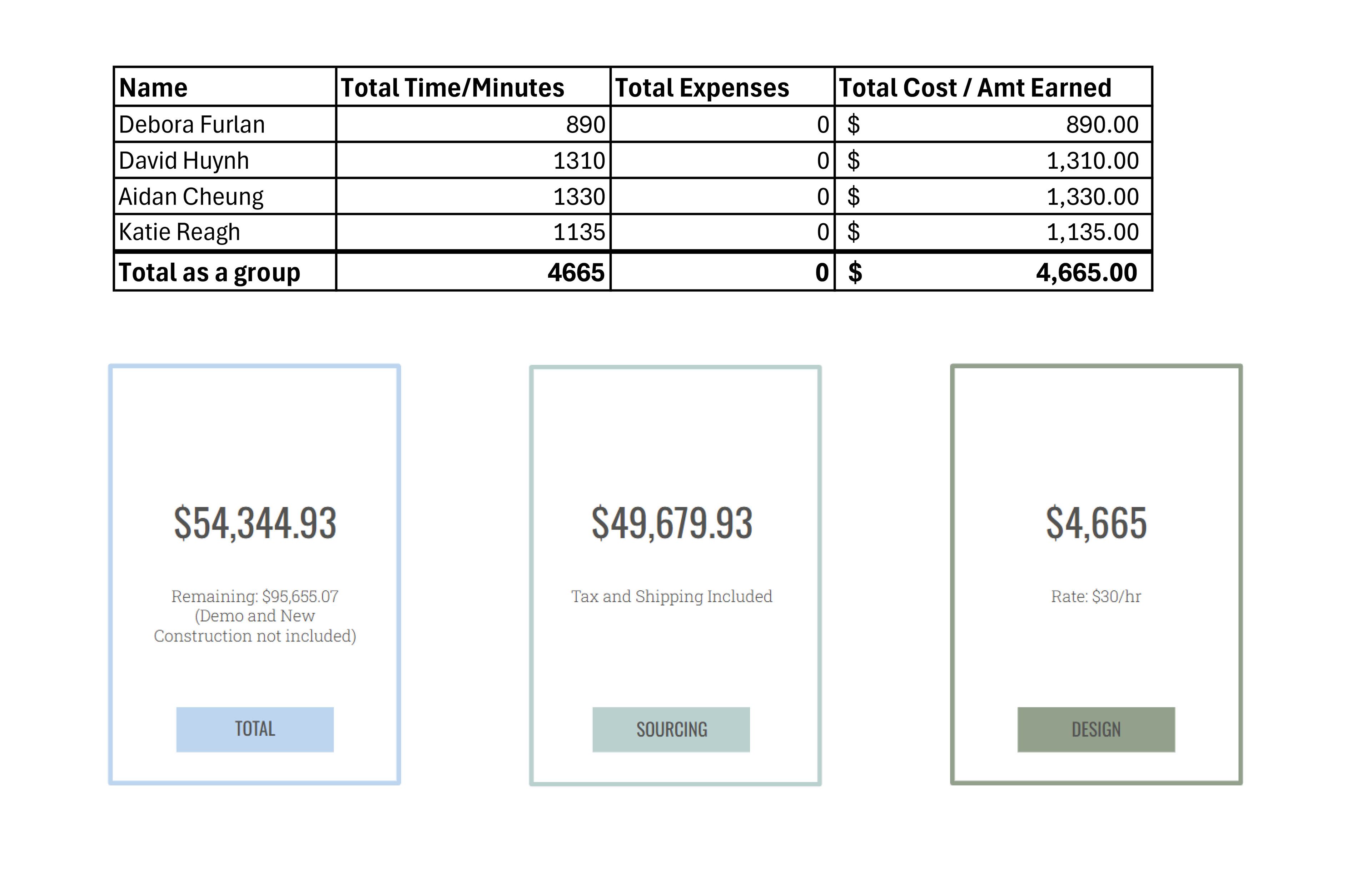
Task: Click the 1,310.00 amount earned cell
Action: [993, 160]
